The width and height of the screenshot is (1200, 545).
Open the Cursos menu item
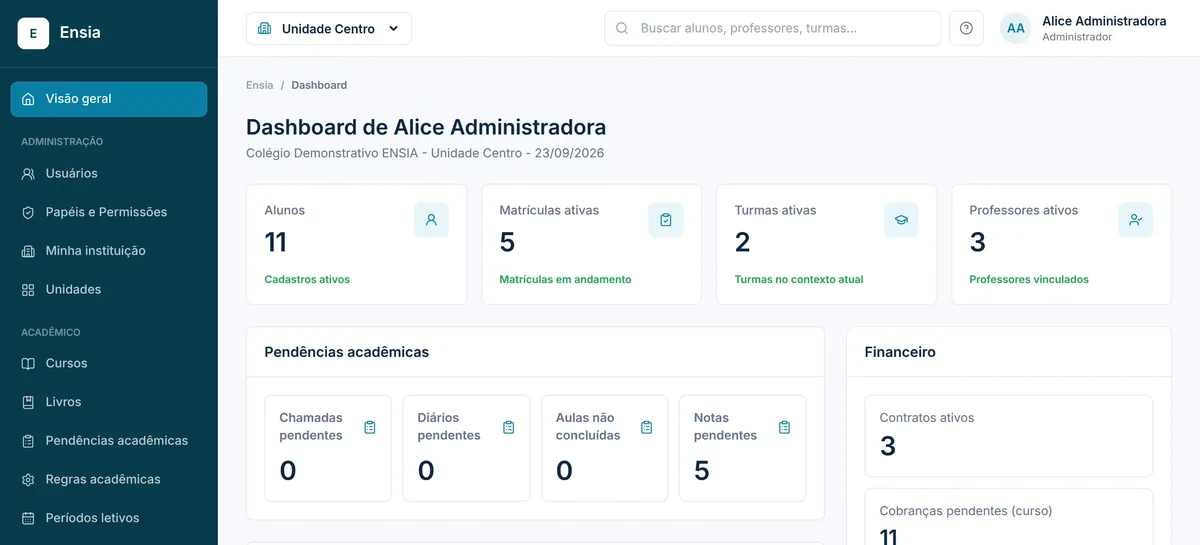109,363
